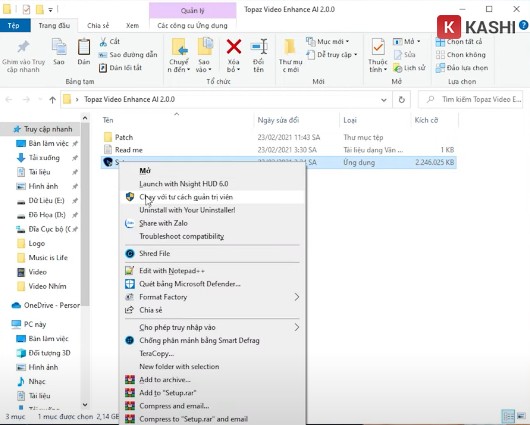The height and width of the screenshot is (425, 530).
Task: Open the Dễ truy cập dropdown
Action: pyautogui.click(x=331, y=55)
